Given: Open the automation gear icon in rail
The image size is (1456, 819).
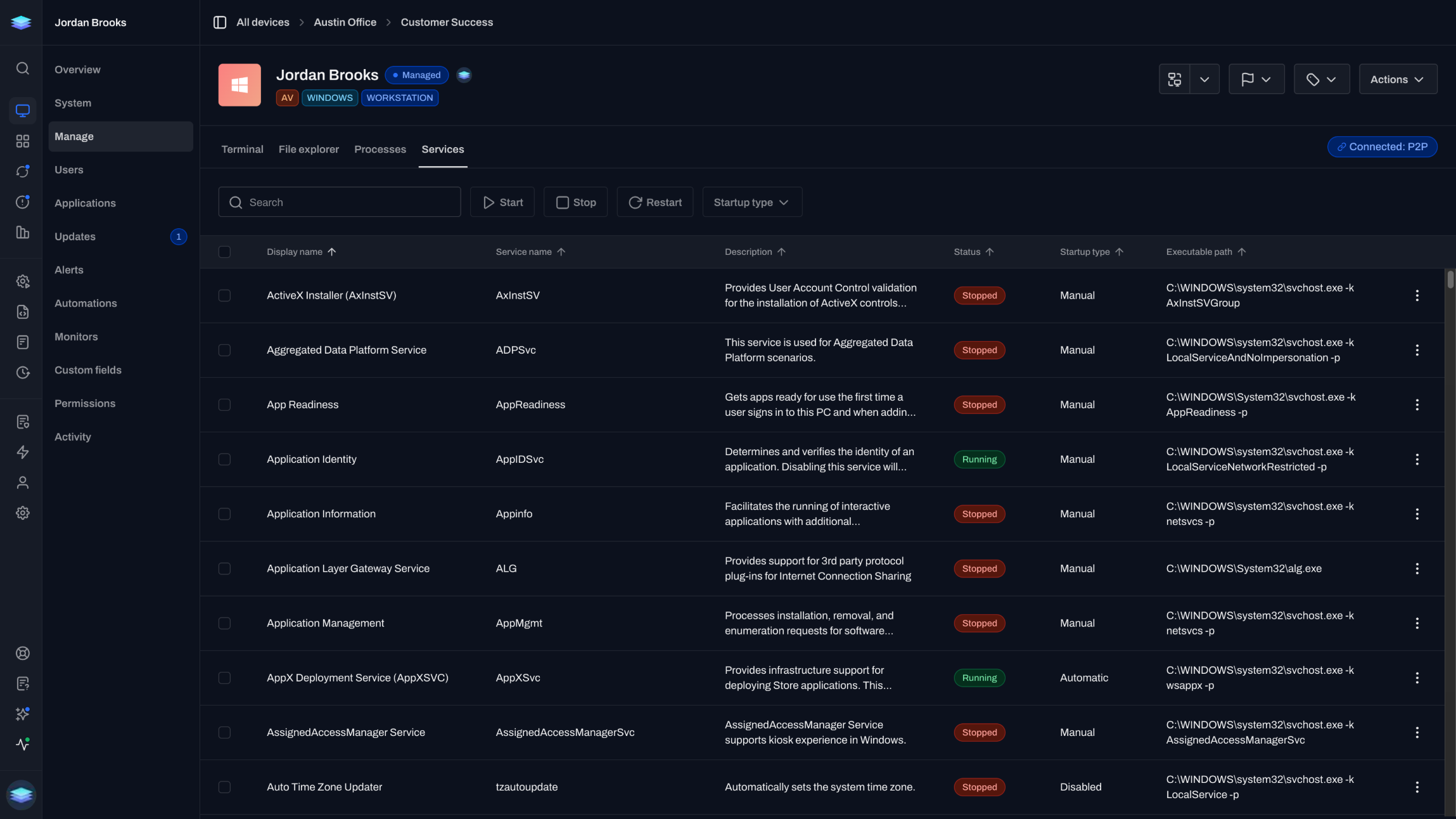Looking at the screenshot, I should tap(22, 281).
